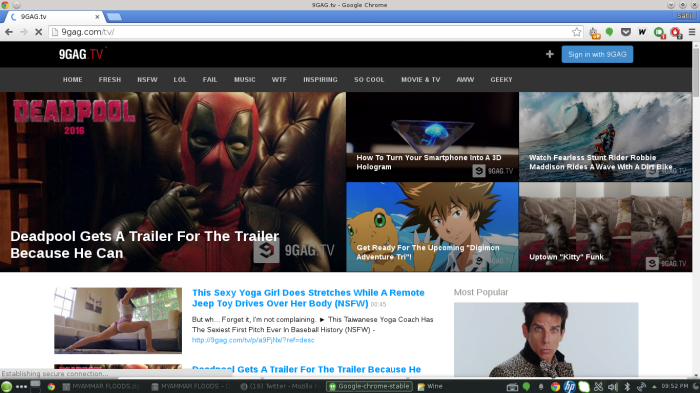This screenshot has height=393, width=700.
Task: Switch to Google-chrome-stable taskbar window
Action: point(370,386)
